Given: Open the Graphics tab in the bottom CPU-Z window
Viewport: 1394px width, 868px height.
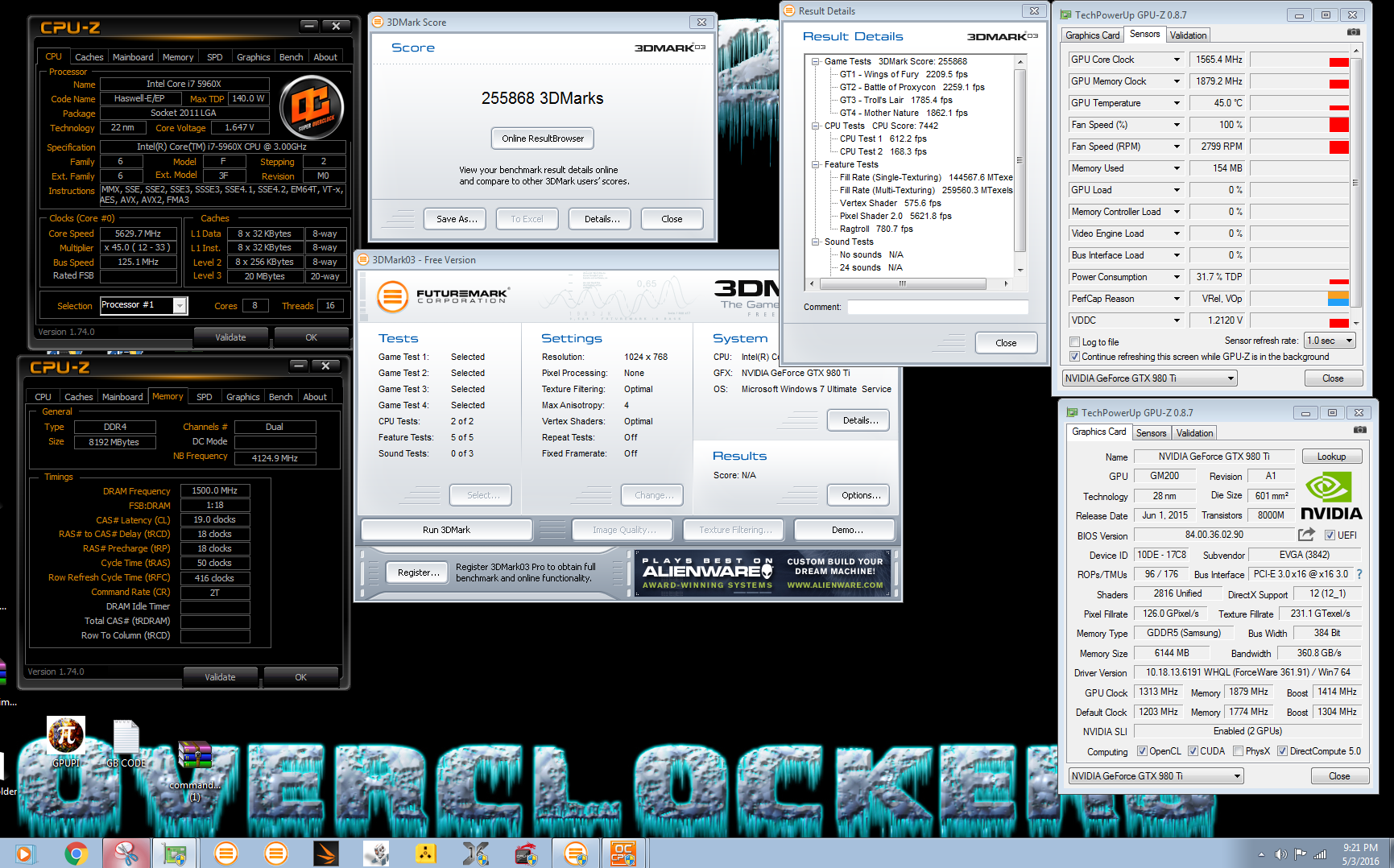Looking at the screenshot, I should tap(243, 397).
